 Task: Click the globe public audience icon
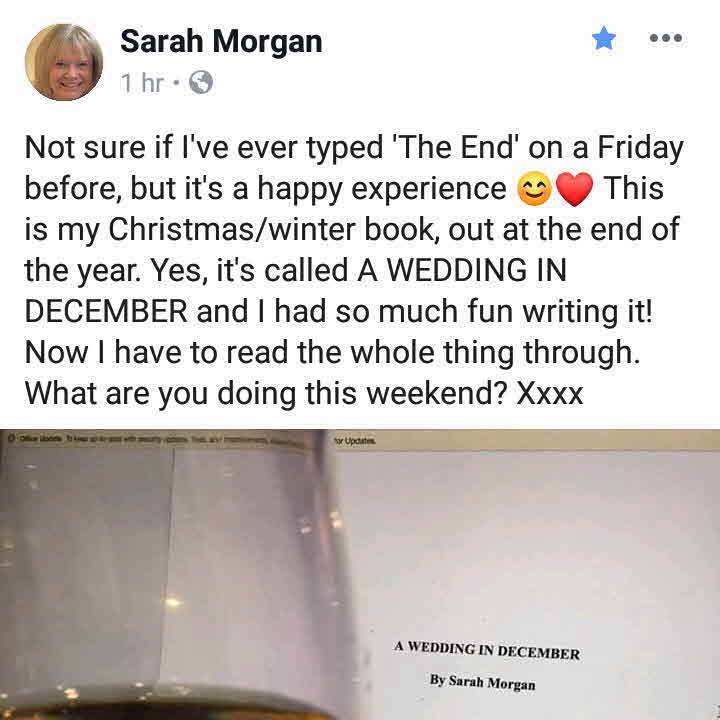tap(201, 83)
